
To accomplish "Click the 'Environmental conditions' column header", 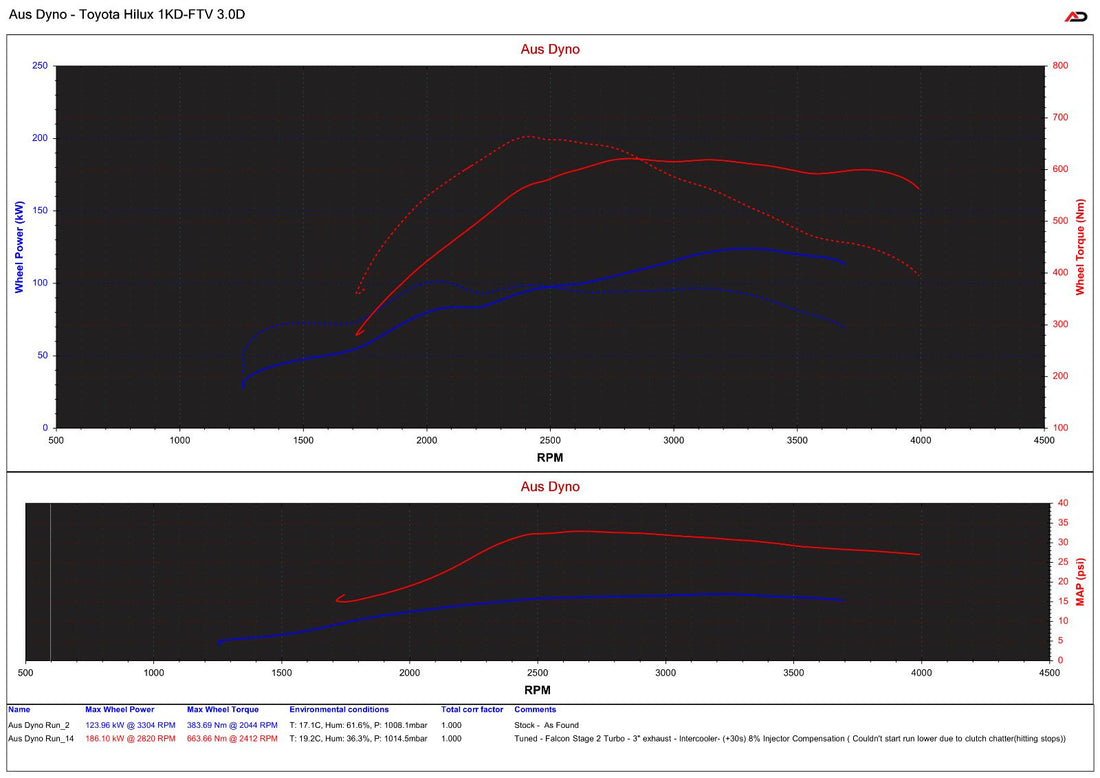I will (x=339, y=710).
